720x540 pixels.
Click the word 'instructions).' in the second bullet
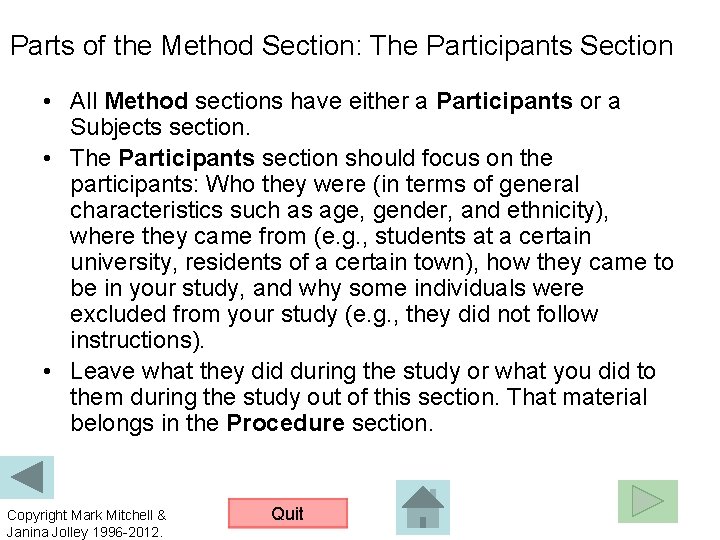tap(137, 340)
